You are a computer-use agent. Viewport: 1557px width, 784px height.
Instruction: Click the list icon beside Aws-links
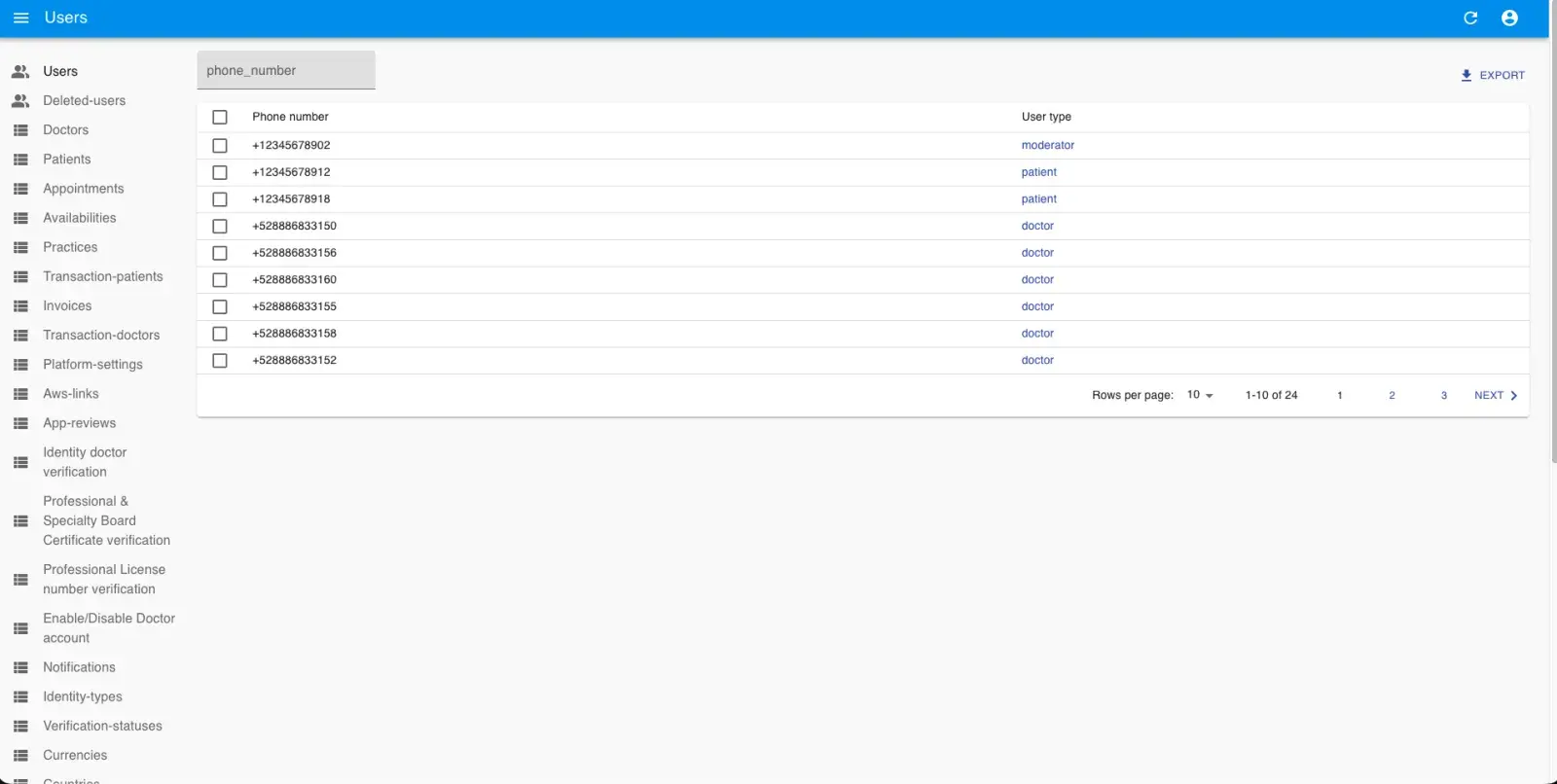[20, 394]
